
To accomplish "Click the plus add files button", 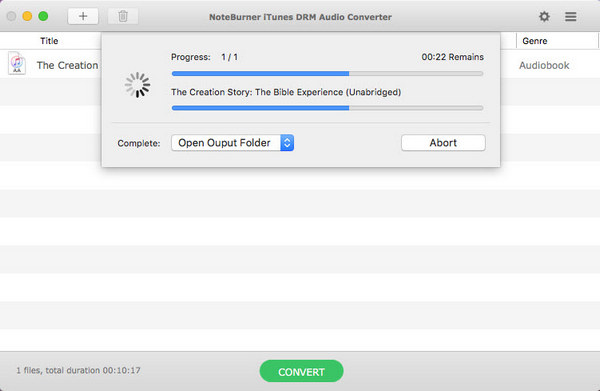I will coord(83,16).
